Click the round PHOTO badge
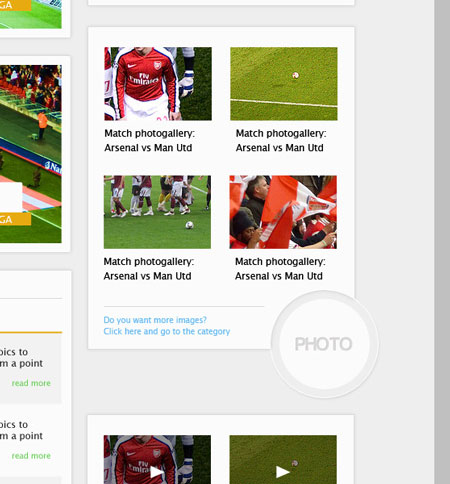 (x=324, y=344)
